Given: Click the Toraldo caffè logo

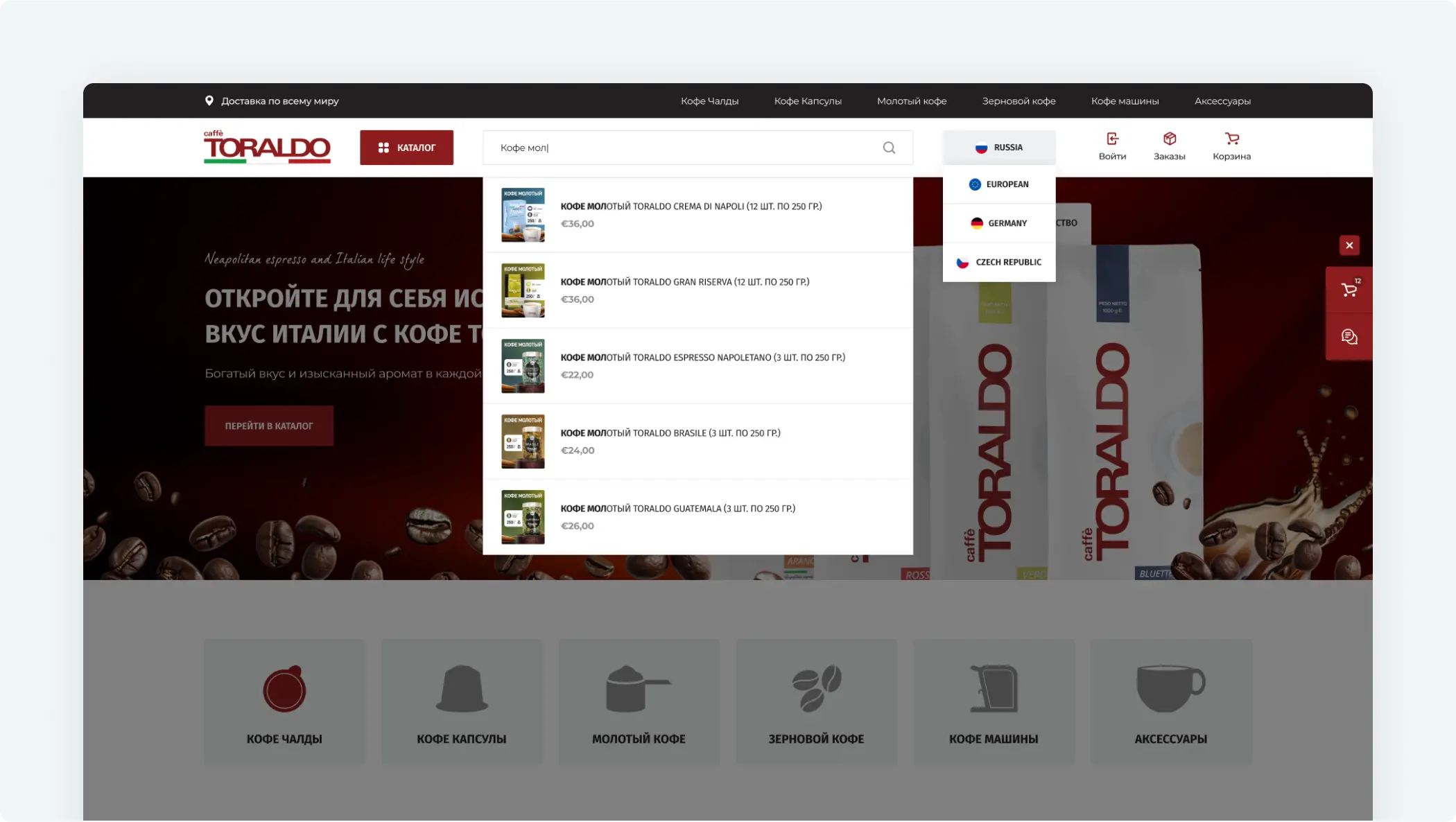Looking at the screenshot, I should [267, 147].
